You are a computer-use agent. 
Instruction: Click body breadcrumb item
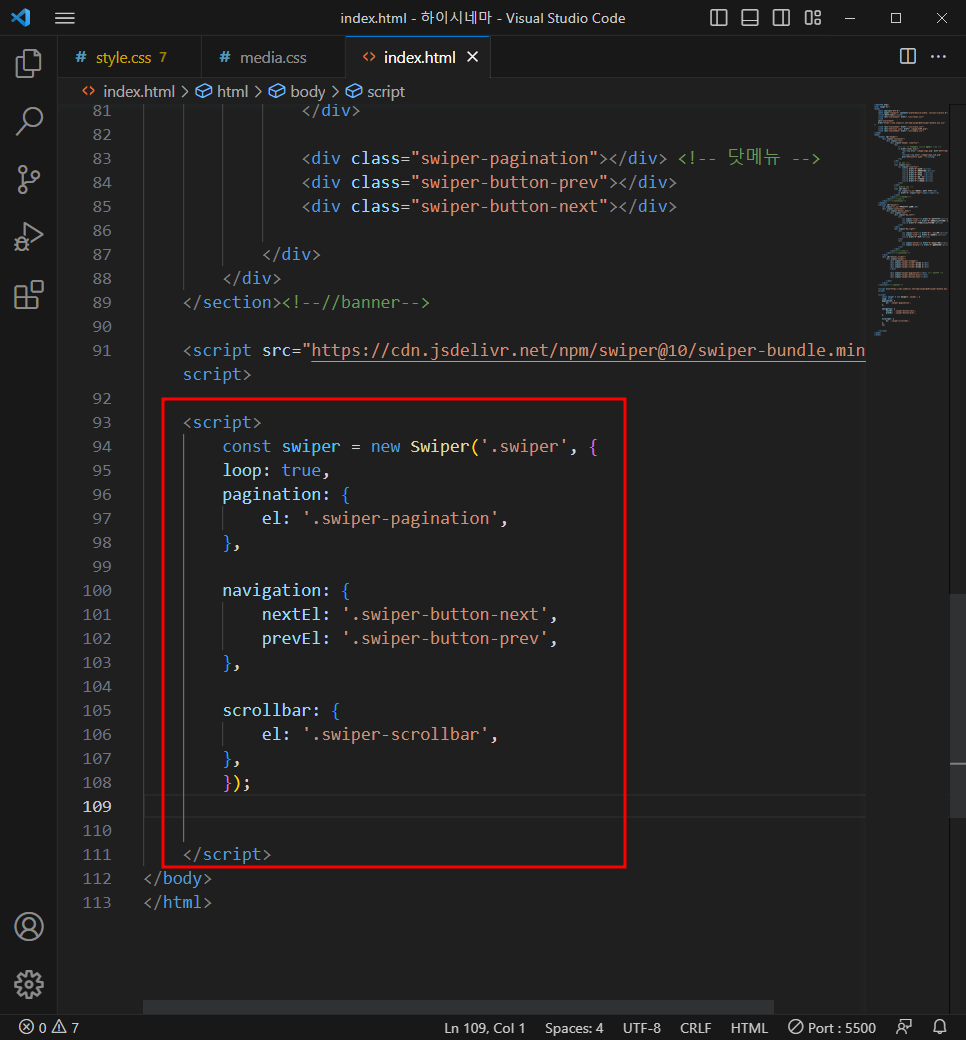[297, 92]
